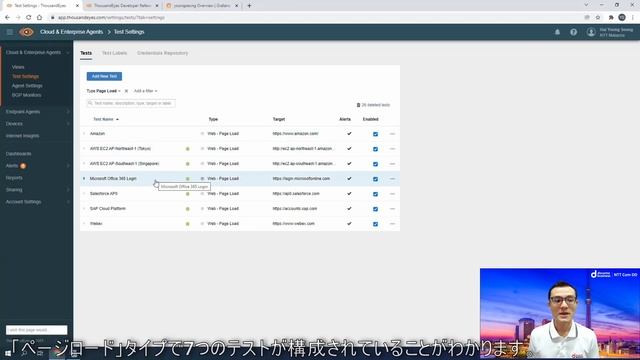Image resolution: width=640 pixels, height=360 pixels.
Task: Go to browser home page
Action: [39, 18]
